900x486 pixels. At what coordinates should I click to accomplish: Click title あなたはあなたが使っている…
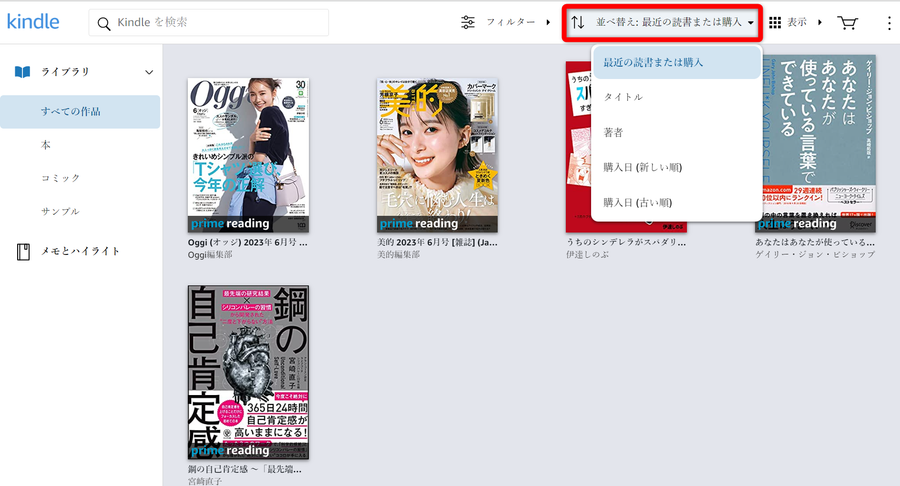tap(815, 243)
